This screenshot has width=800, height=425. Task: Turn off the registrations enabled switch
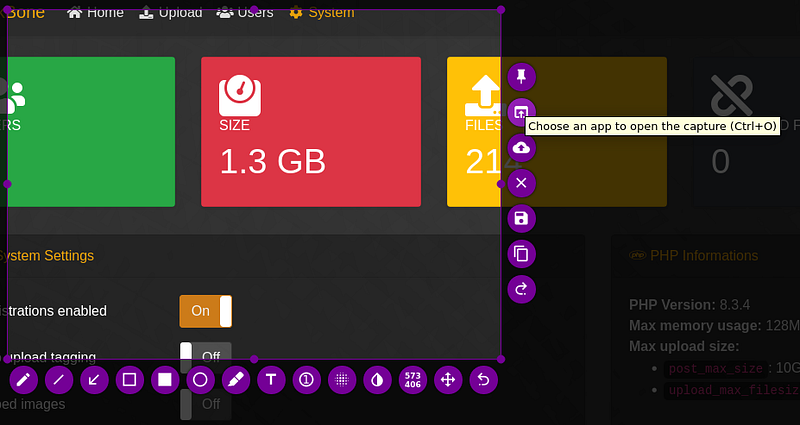click(205, 311)
